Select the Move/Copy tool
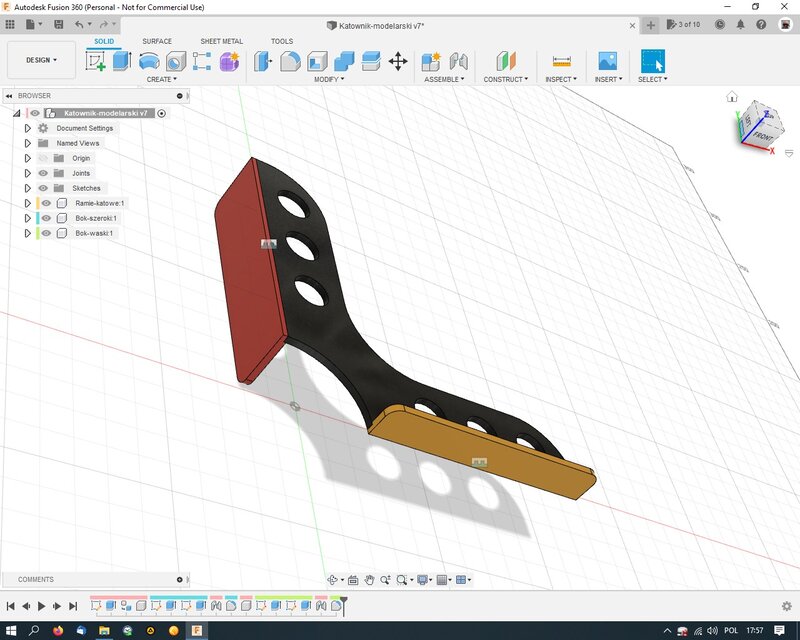 click(398, 61)
